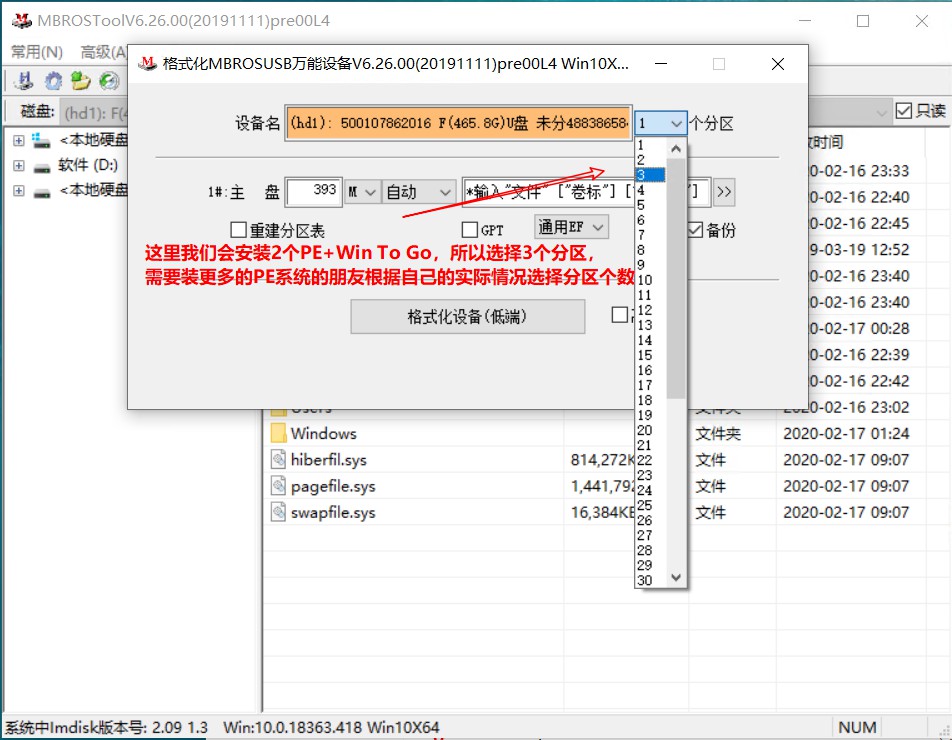
Task: Click the down arrow on the partition list scrollbar
Action: [675, 578]
